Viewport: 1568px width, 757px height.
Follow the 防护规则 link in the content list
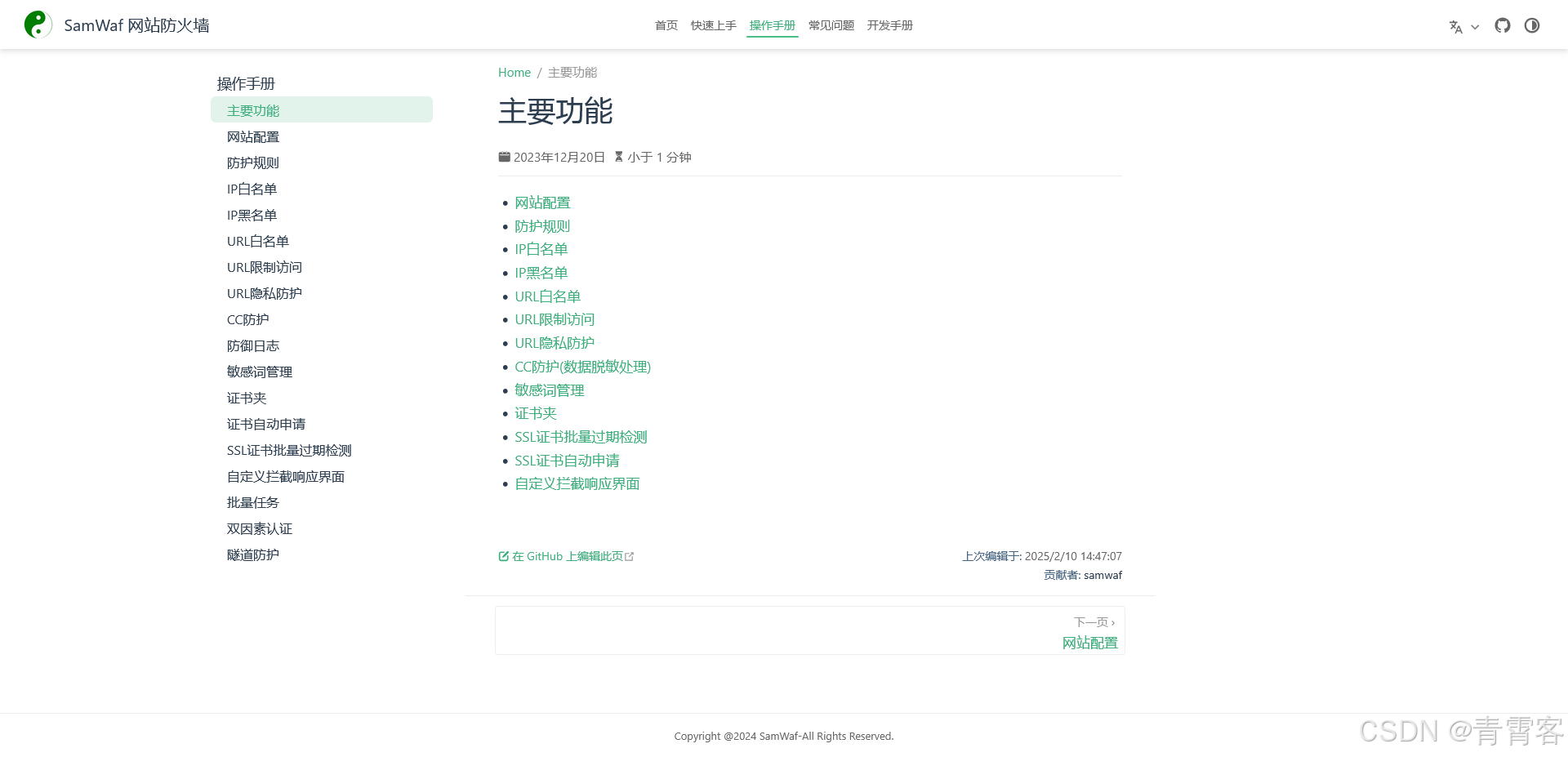[542, 226]
